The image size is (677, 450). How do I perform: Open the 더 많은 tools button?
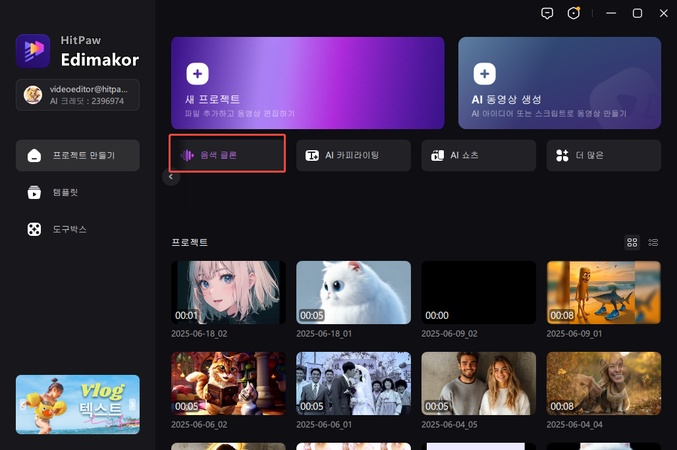604,155
